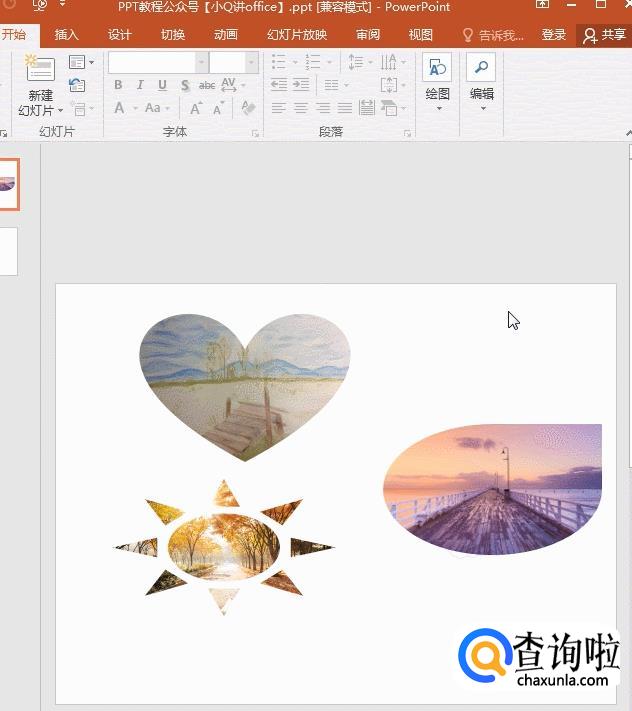
Task: Open the Text Direction menu
Action: [x=393, y=62]
